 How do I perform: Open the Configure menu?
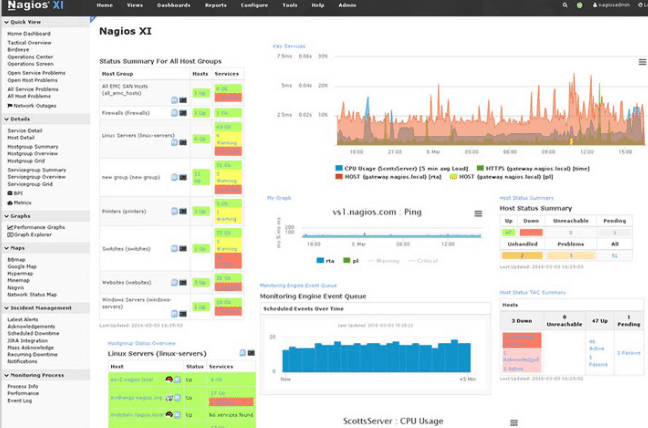click(254, 5)
